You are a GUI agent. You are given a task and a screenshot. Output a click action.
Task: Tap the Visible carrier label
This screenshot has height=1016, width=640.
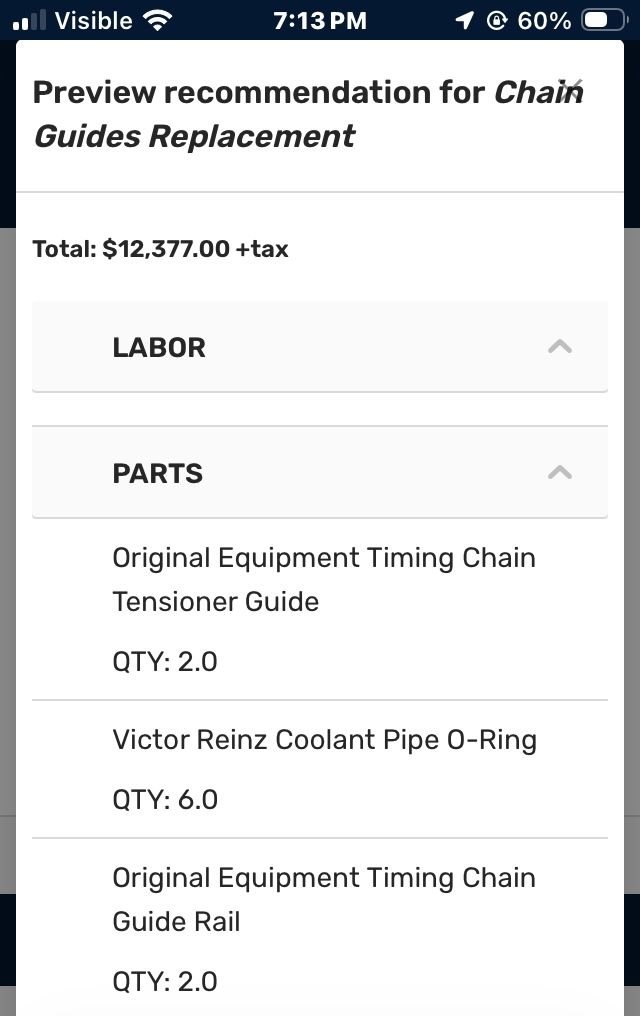tap(93, 20)
